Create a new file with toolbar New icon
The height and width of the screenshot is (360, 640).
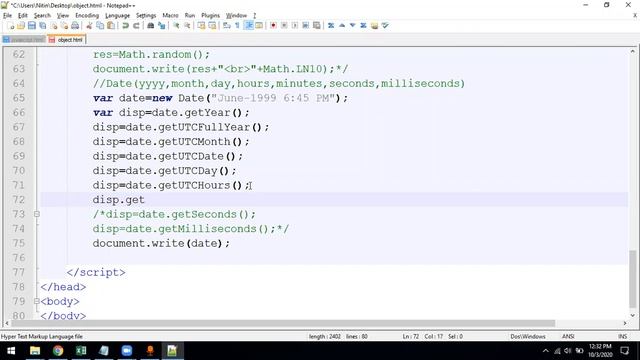pyautogui.click(x=11, y=26)
